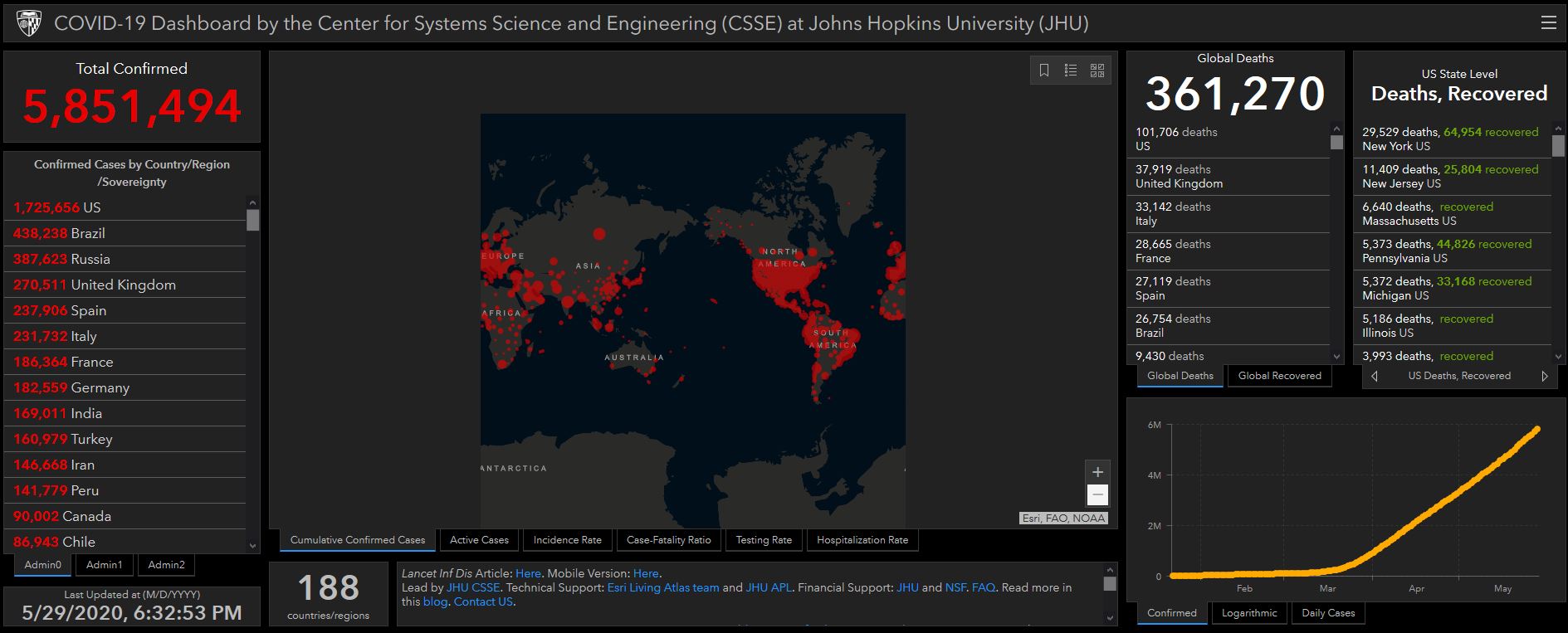Select the '146,668 Iran' row
1568x633 pixels.
tap(125, 465)
